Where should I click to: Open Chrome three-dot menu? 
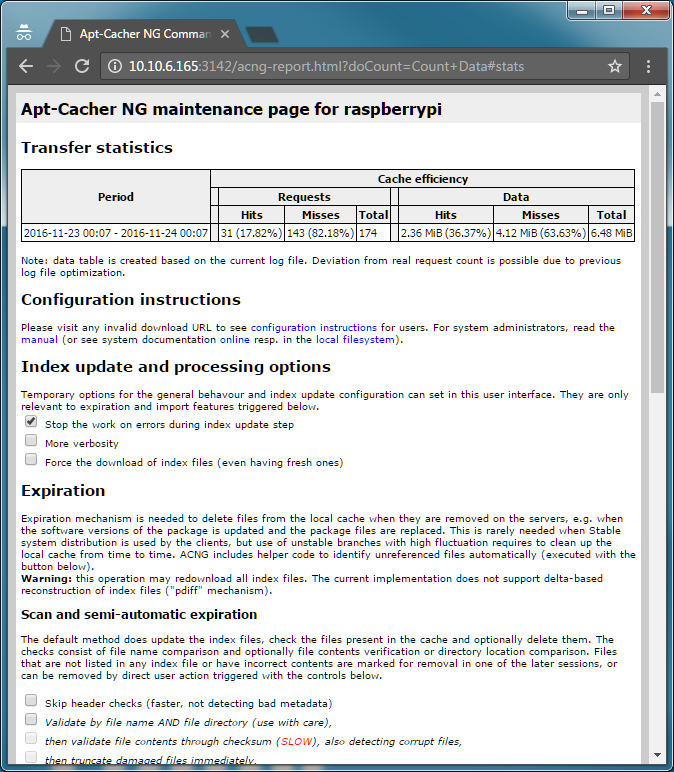pos(648,66)
